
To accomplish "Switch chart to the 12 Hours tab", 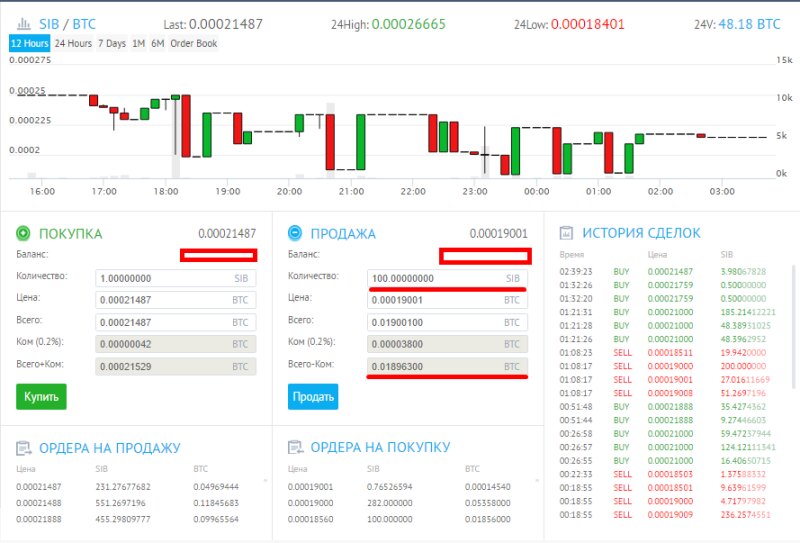I will pos(29,44).
